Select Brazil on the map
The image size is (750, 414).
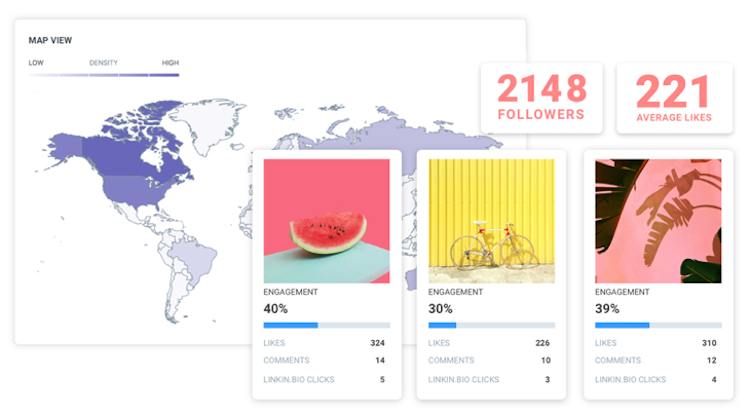(191, 258)
